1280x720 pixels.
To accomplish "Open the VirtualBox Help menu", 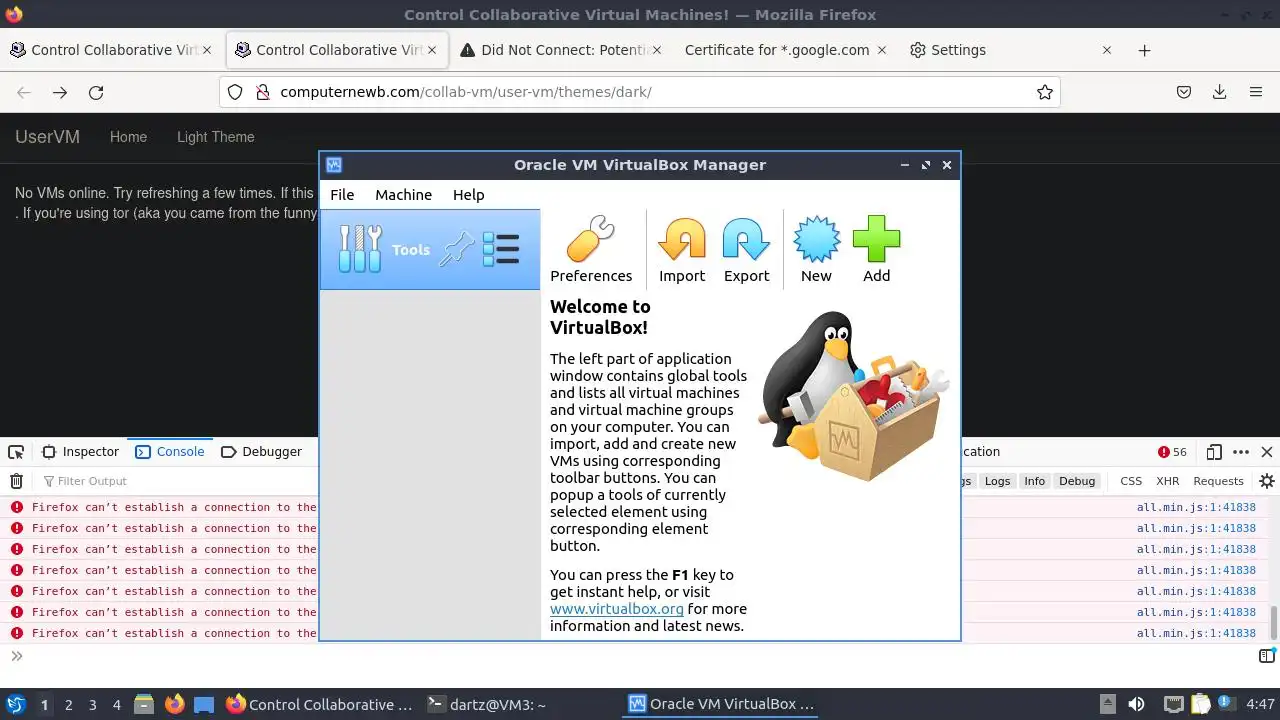I will pyautogui.click(x=468, y=195).
